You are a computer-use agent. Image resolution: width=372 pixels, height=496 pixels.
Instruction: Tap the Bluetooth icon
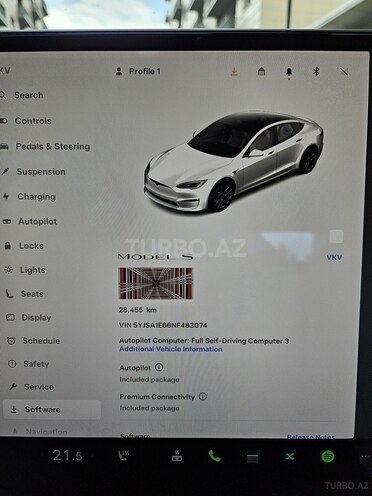(x=316, y=71)
